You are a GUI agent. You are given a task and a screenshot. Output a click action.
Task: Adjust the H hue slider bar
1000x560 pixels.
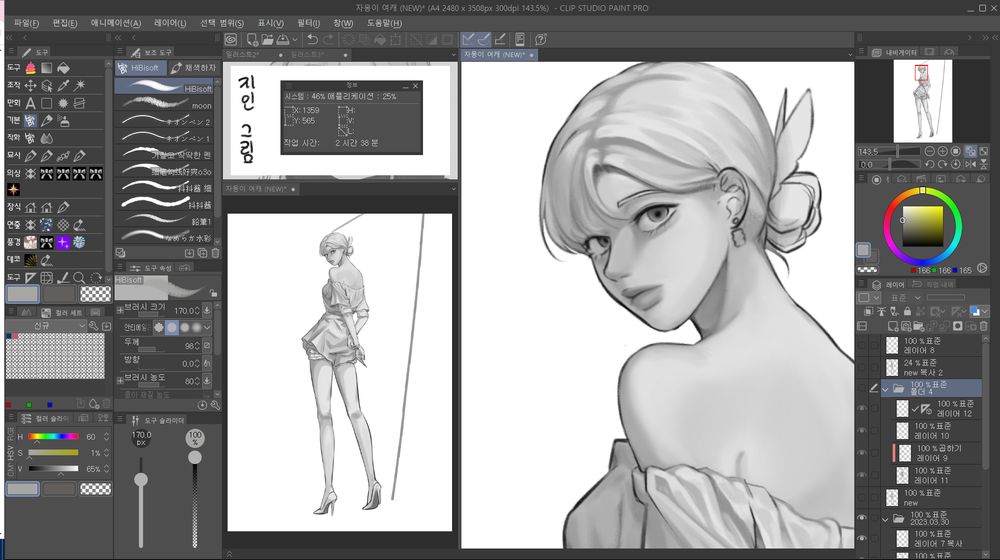tap(53, 437)
